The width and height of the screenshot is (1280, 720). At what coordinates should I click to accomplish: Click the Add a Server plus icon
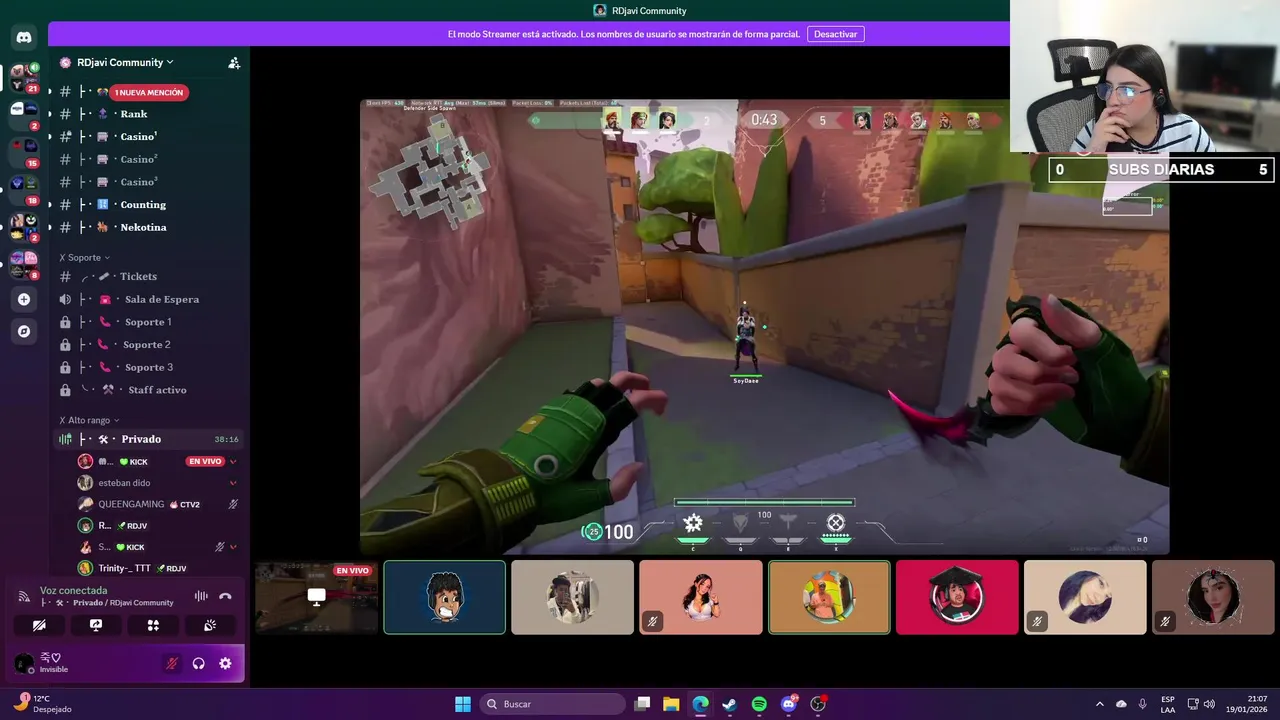24,299
